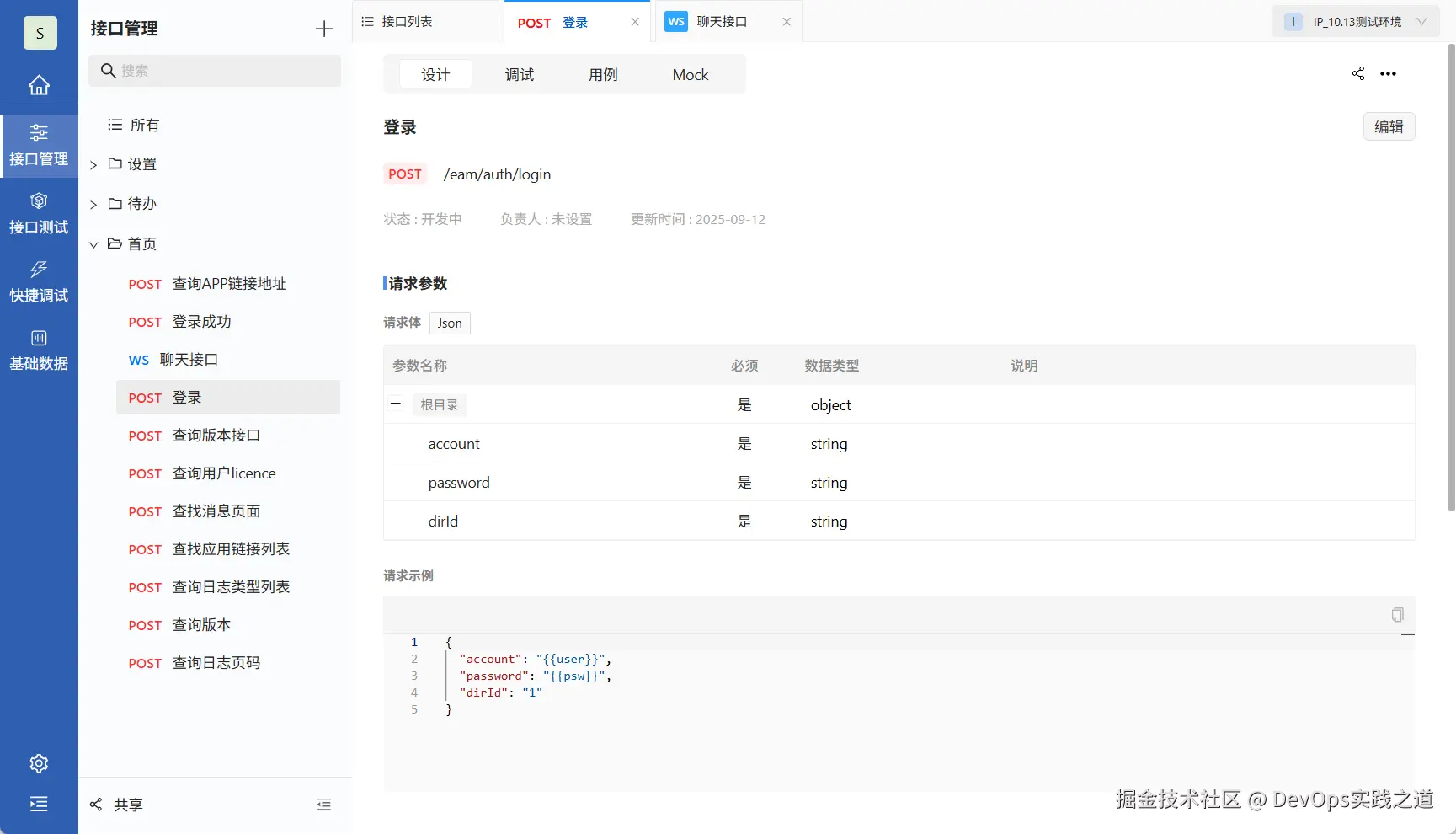Click the password parameter name

(459, 483)
